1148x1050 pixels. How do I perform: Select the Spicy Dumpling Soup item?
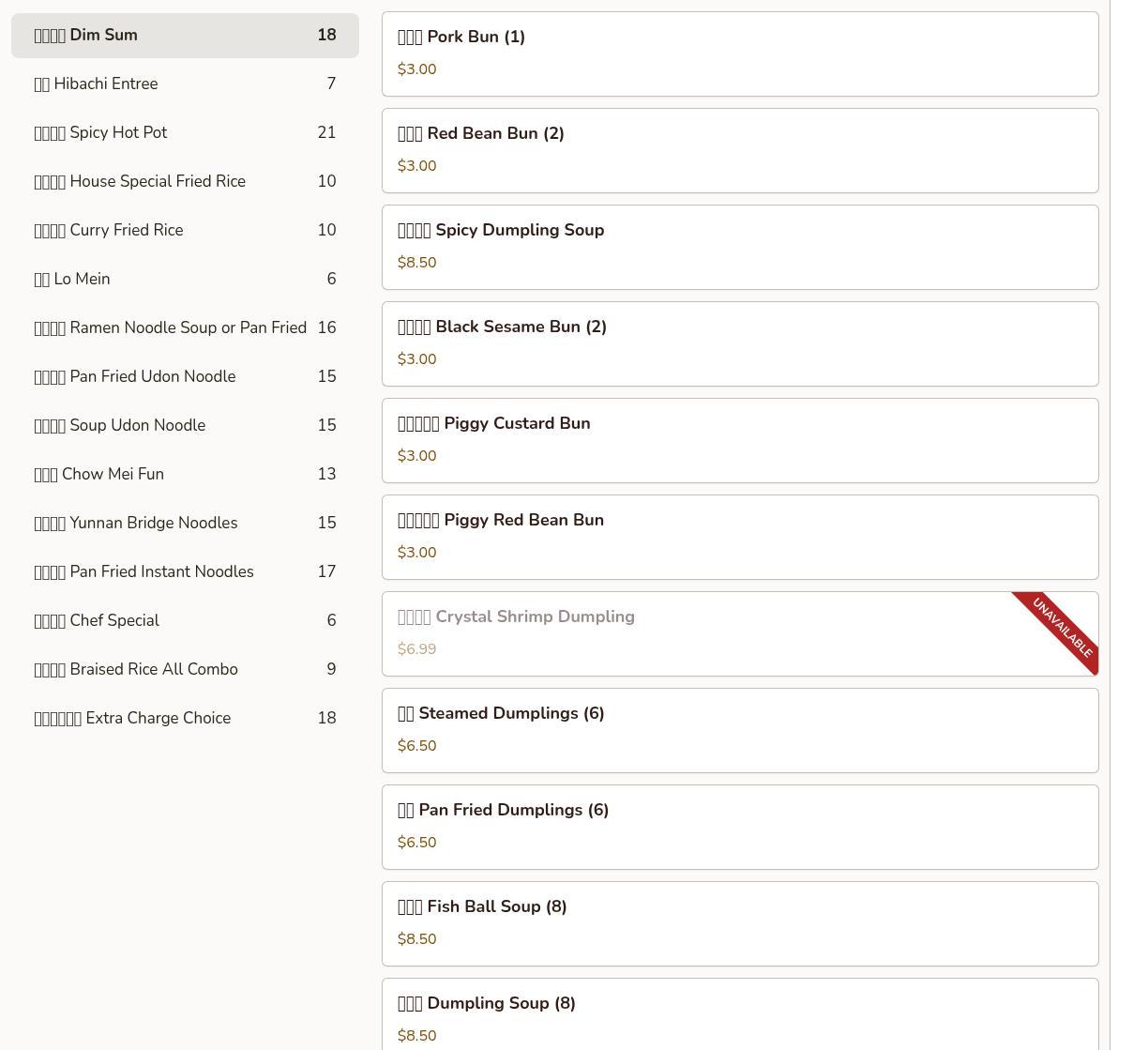[739, 247]
